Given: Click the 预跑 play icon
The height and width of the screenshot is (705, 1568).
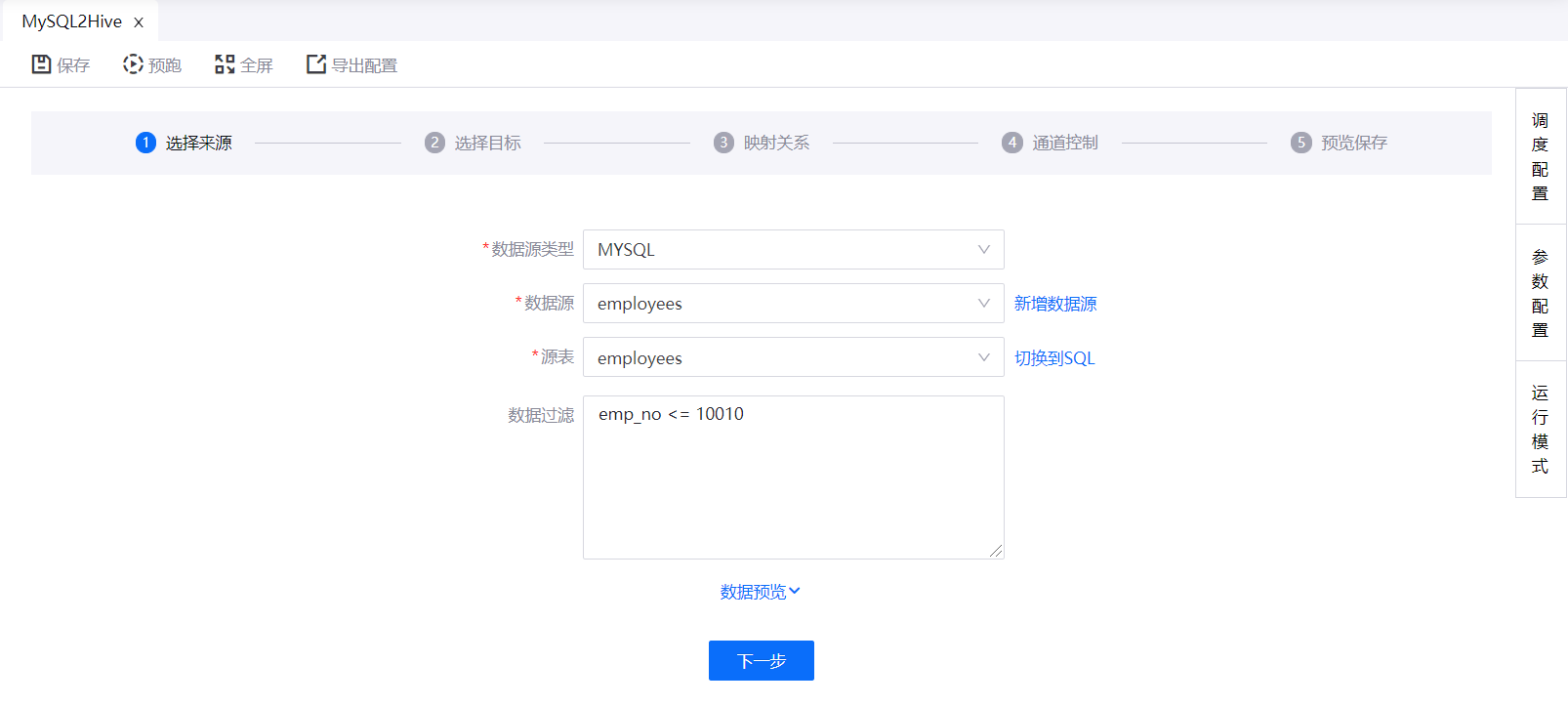Looking at the screenshot, I should pyautogui.click(x=133, y=64).
